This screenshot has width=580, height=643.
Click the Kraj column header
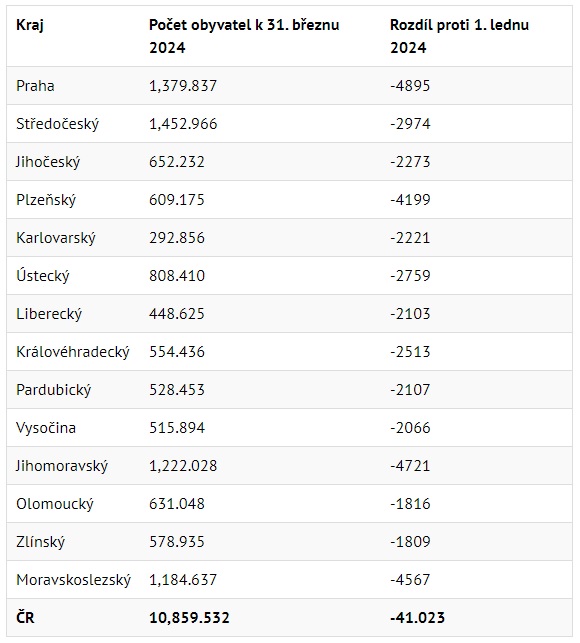pyautogui.click(x=30, y=25)
